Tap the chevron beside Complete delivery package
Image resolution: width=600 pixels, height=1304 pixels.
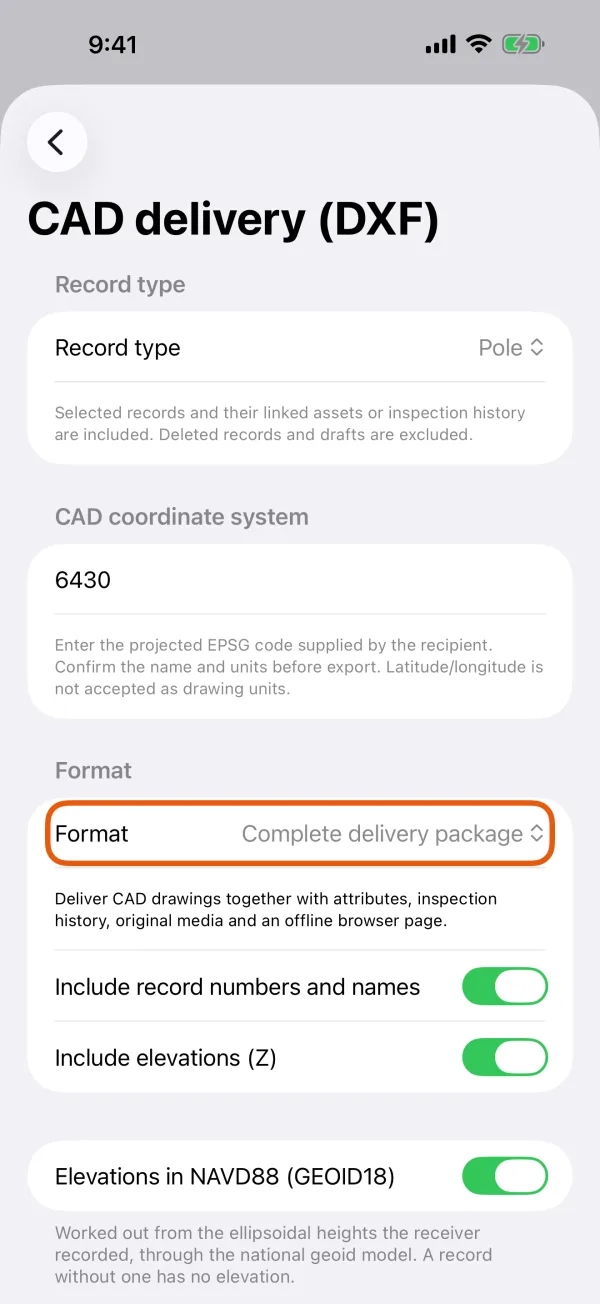click(x=537, y=834)
